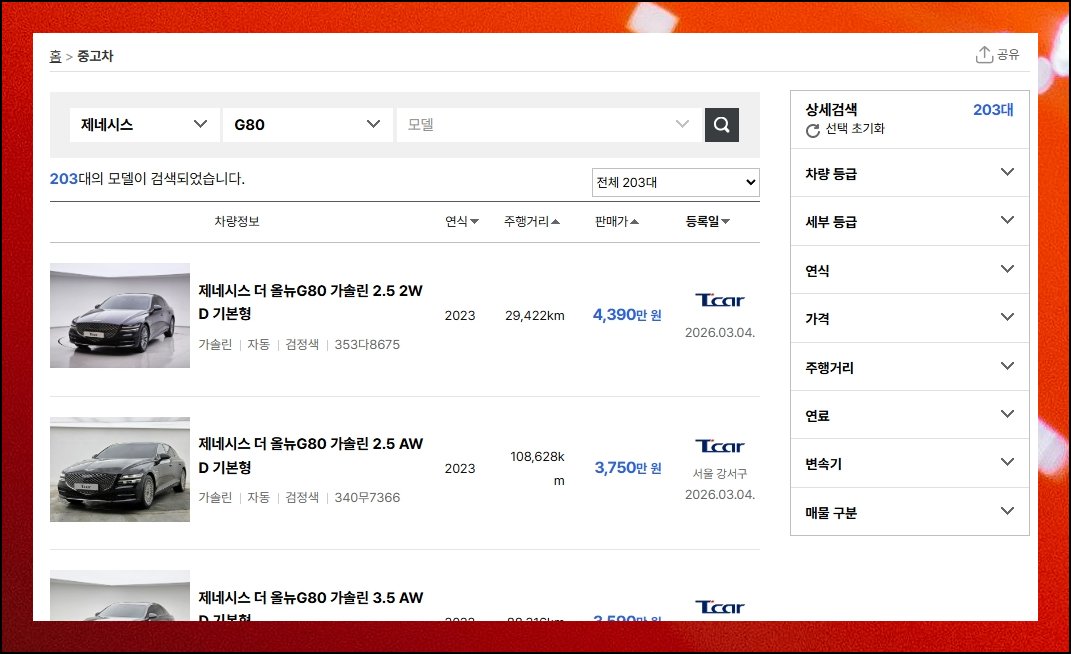The image size is (1071, 654).
Task: Expand the 연식 filter in sidebar
Action: click(909, 270)
